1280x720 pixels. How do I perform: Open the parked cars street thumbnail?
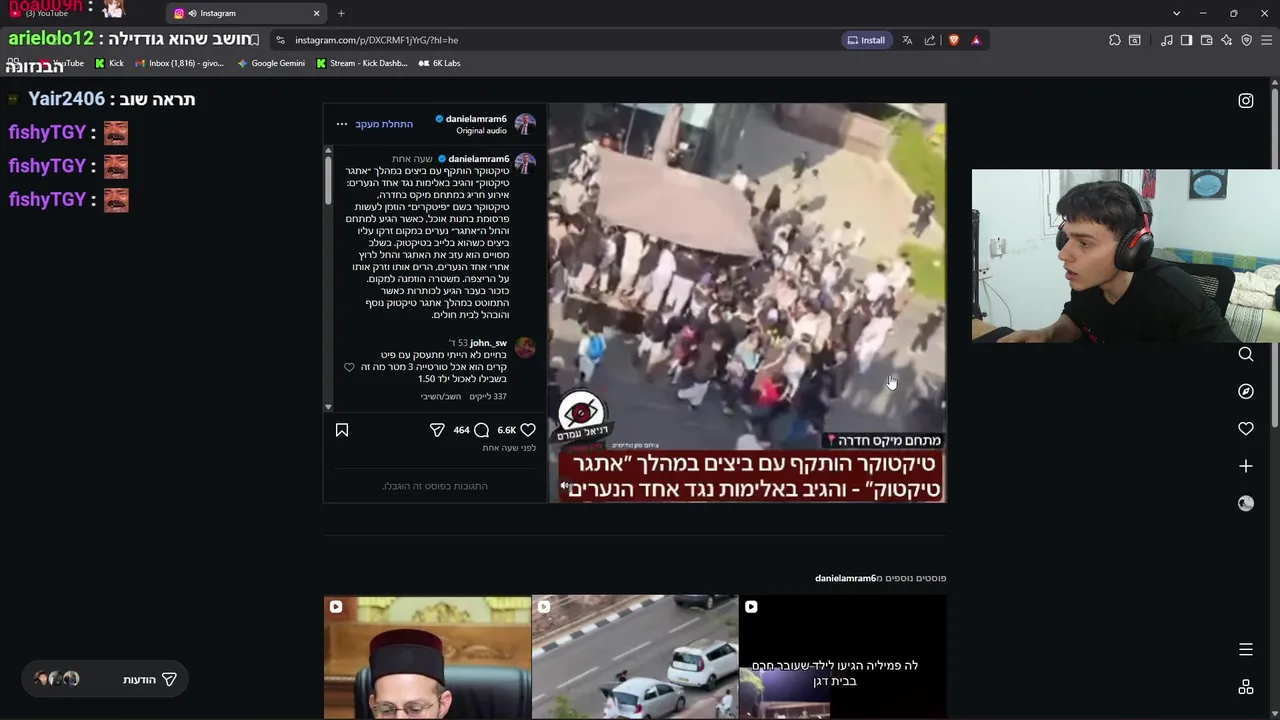[x=635, y=657]
